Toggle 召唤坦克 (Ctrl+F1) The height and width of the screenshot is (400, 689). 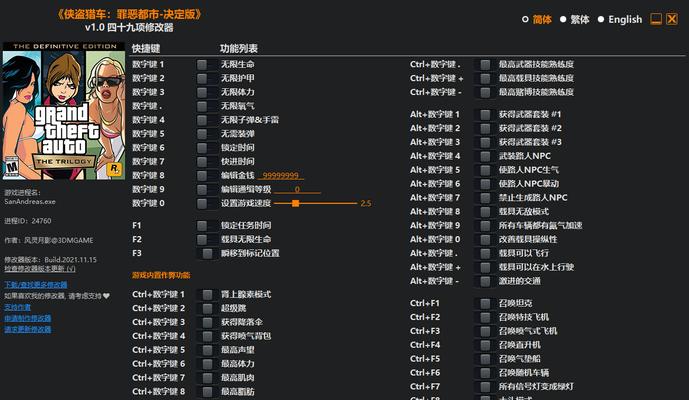coord(485,303)
